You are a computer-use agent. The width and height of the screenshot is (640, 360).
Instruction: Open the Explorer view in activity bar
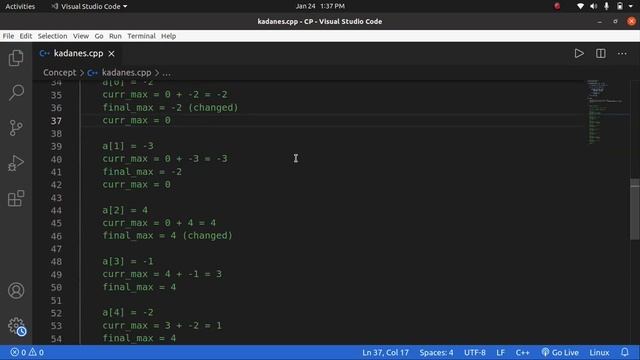coord(16,58)
